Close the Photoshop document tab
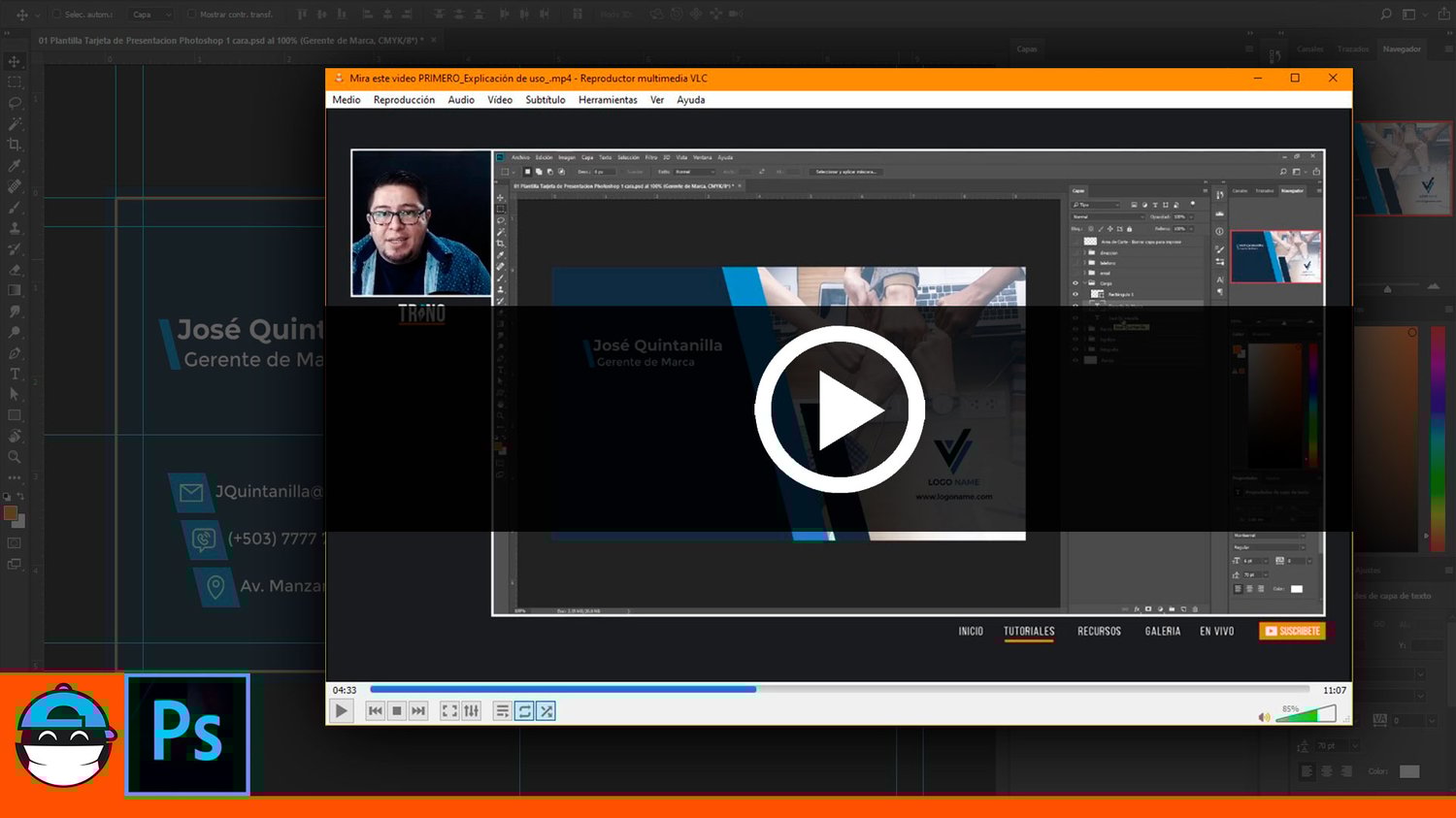Viewport: 1456px width, 818px height. [434, 40]
